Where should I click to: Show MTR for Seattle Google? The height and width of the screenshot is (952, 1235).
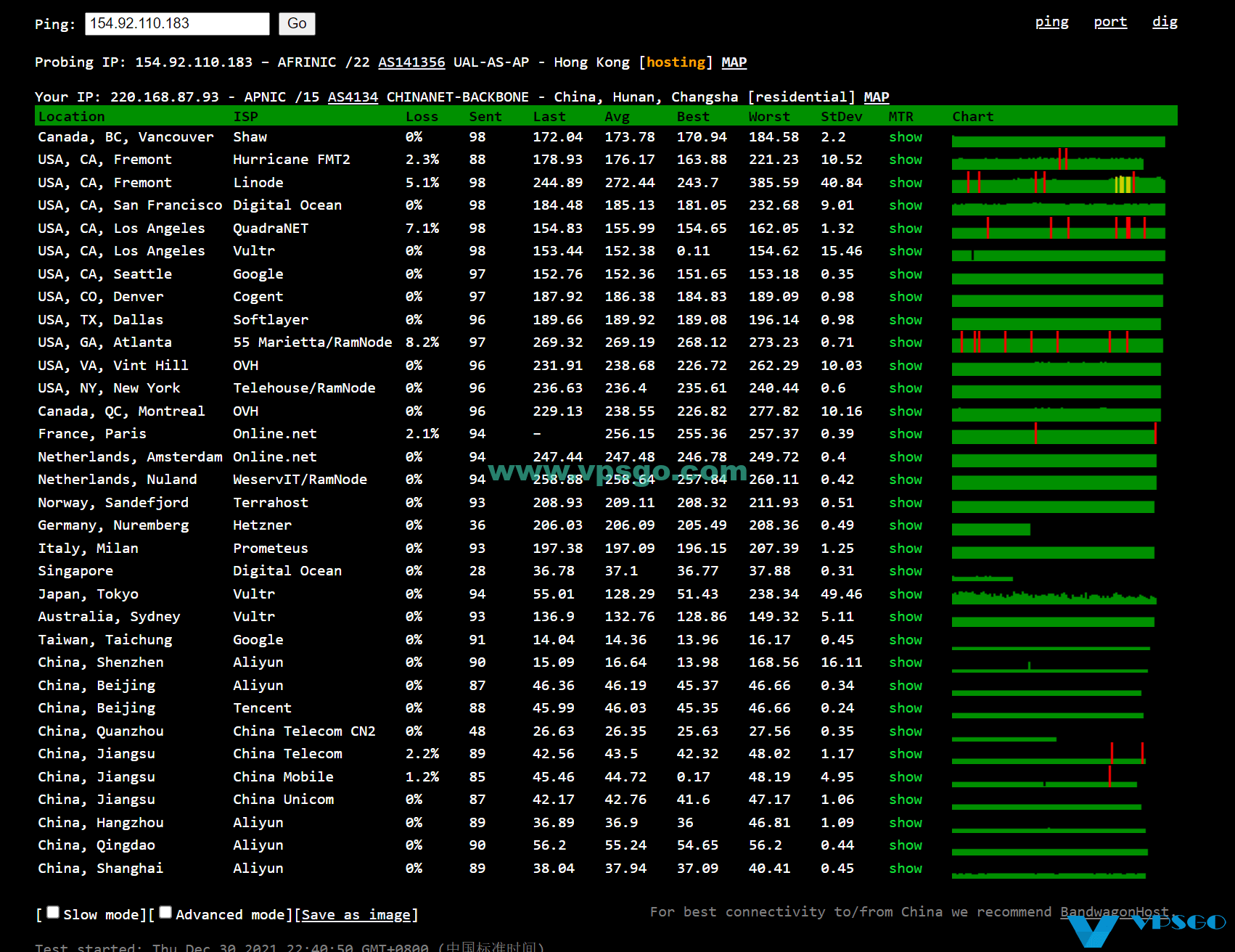pos(906,274)
